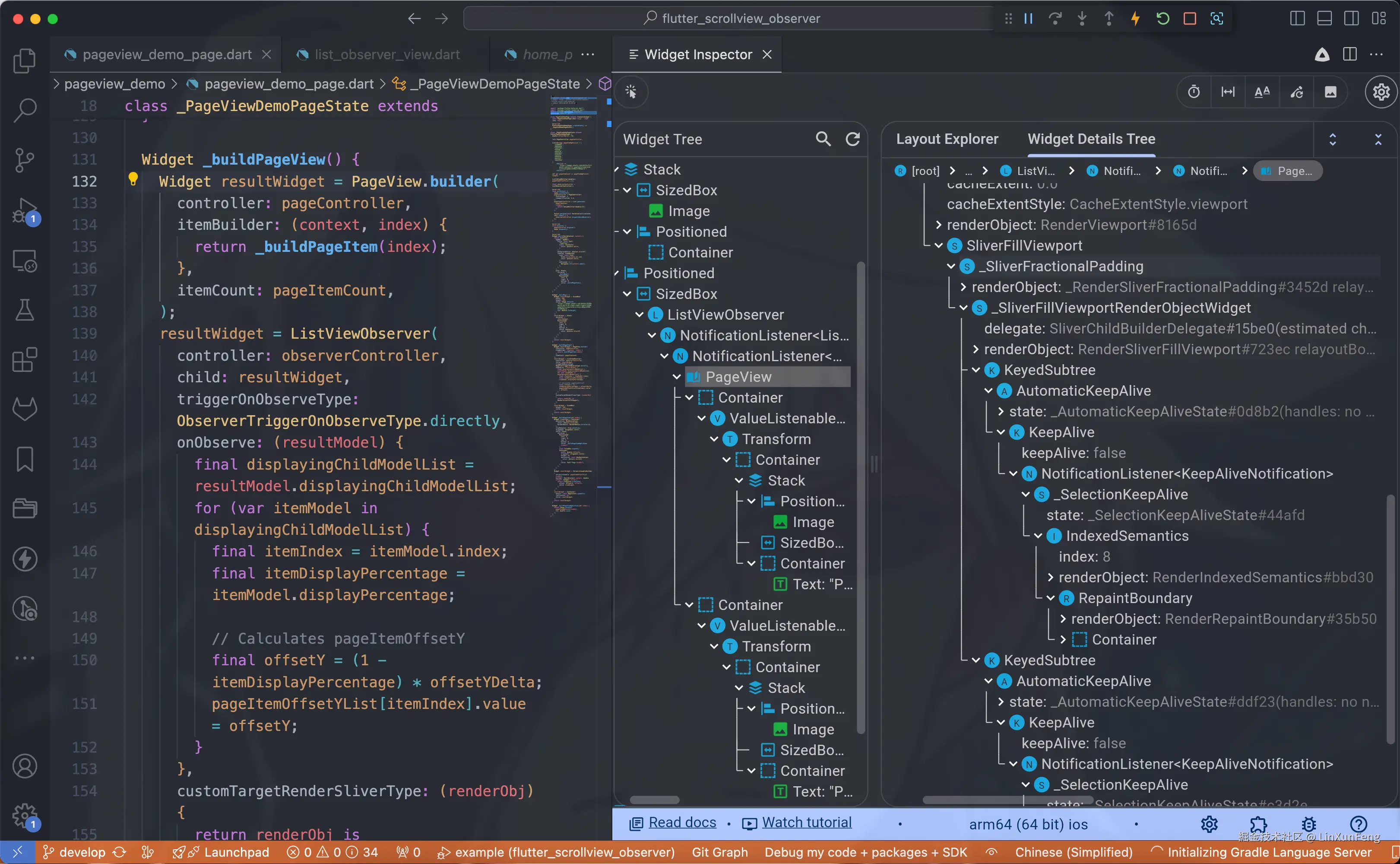The width and height of the screenshot is (1400, 864).
Task: Switch to the Layout Explorer tab
Action: (947, 139)
